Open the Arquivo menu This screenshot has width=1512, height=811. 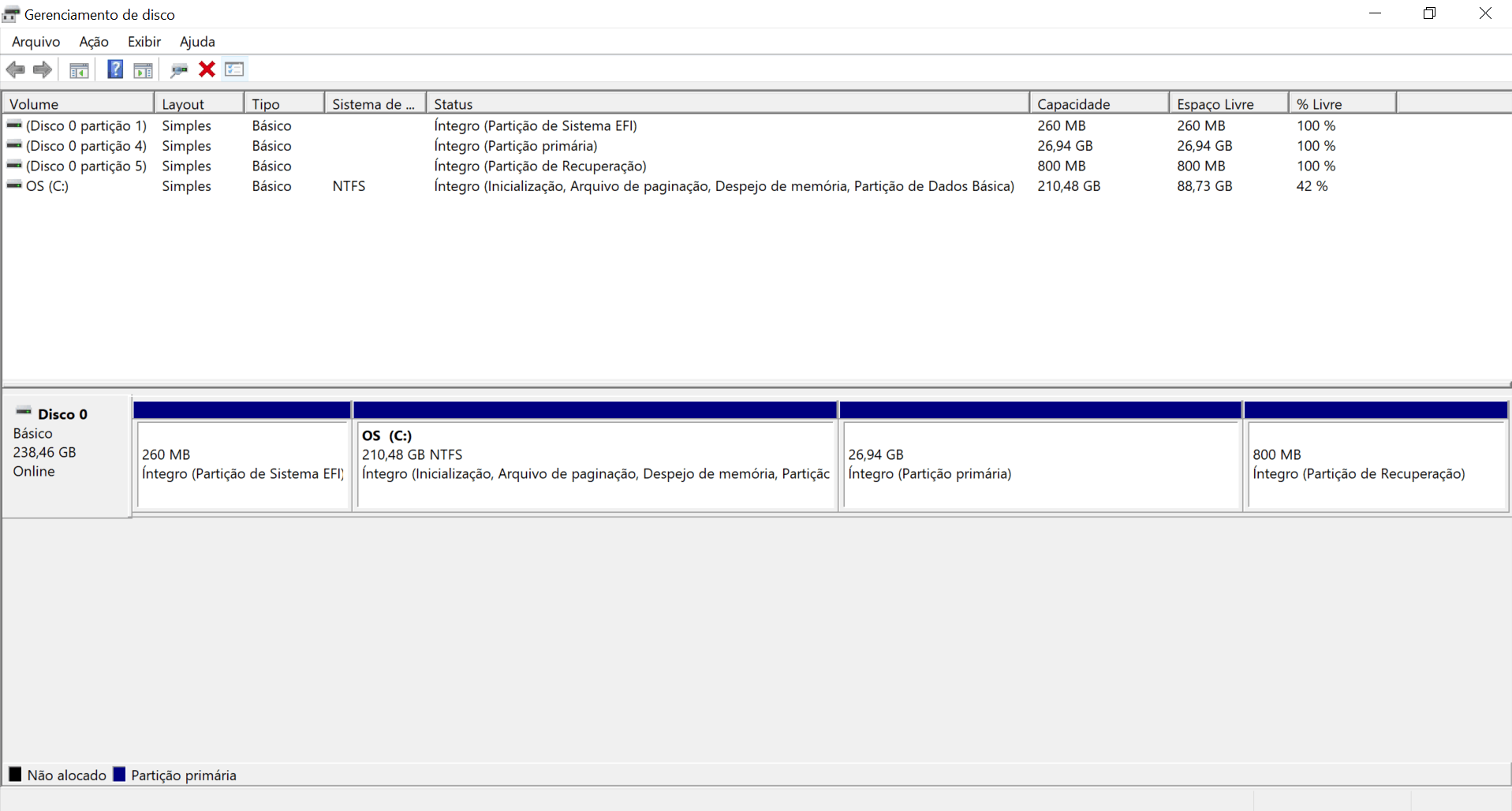click(x=35, y=42)
